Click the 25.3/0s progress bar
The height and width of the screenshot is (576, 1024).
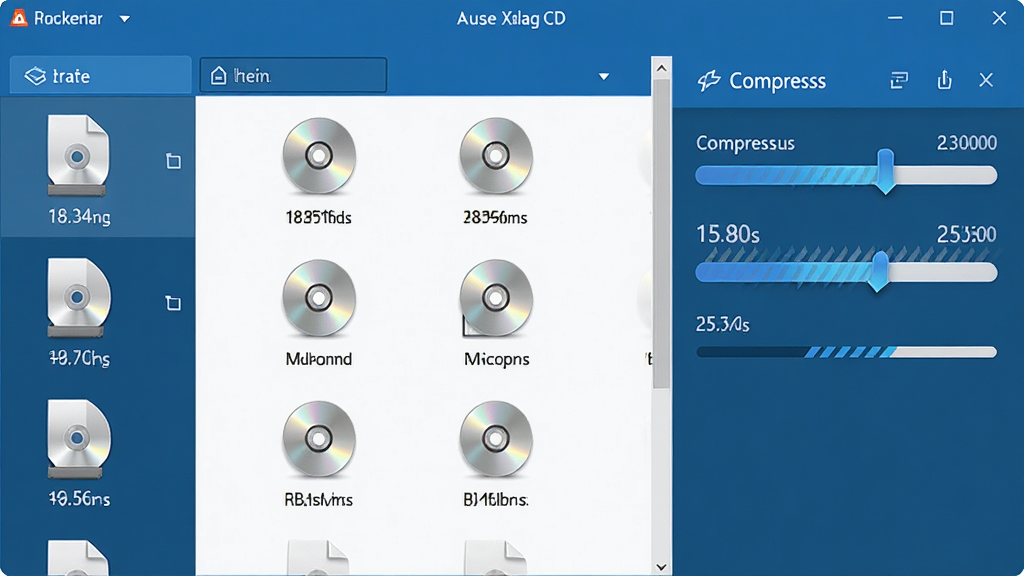tap(846, 353)
